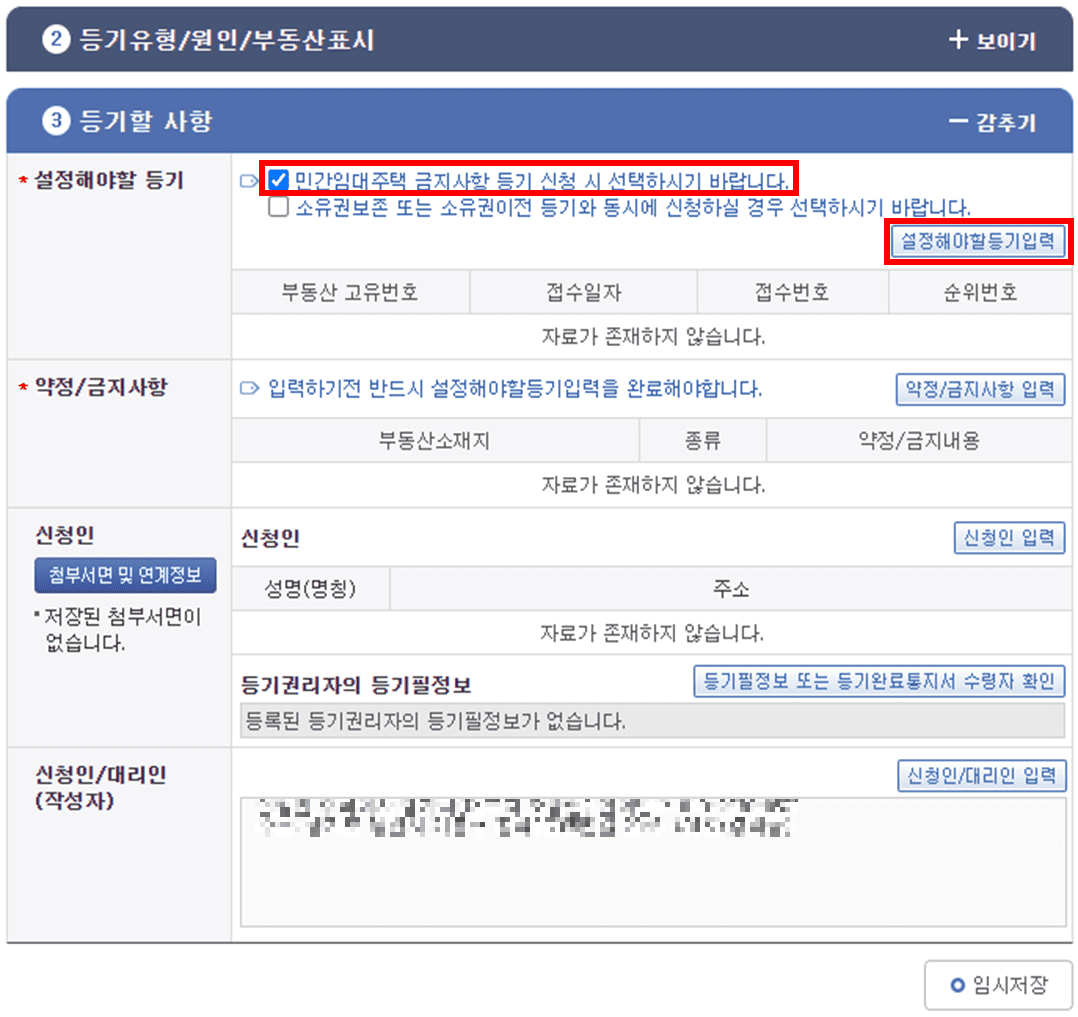1078x1017 pixels.
Task: Click 등기유형/원인/부동산표시 section title
Action: click(227, 39)
